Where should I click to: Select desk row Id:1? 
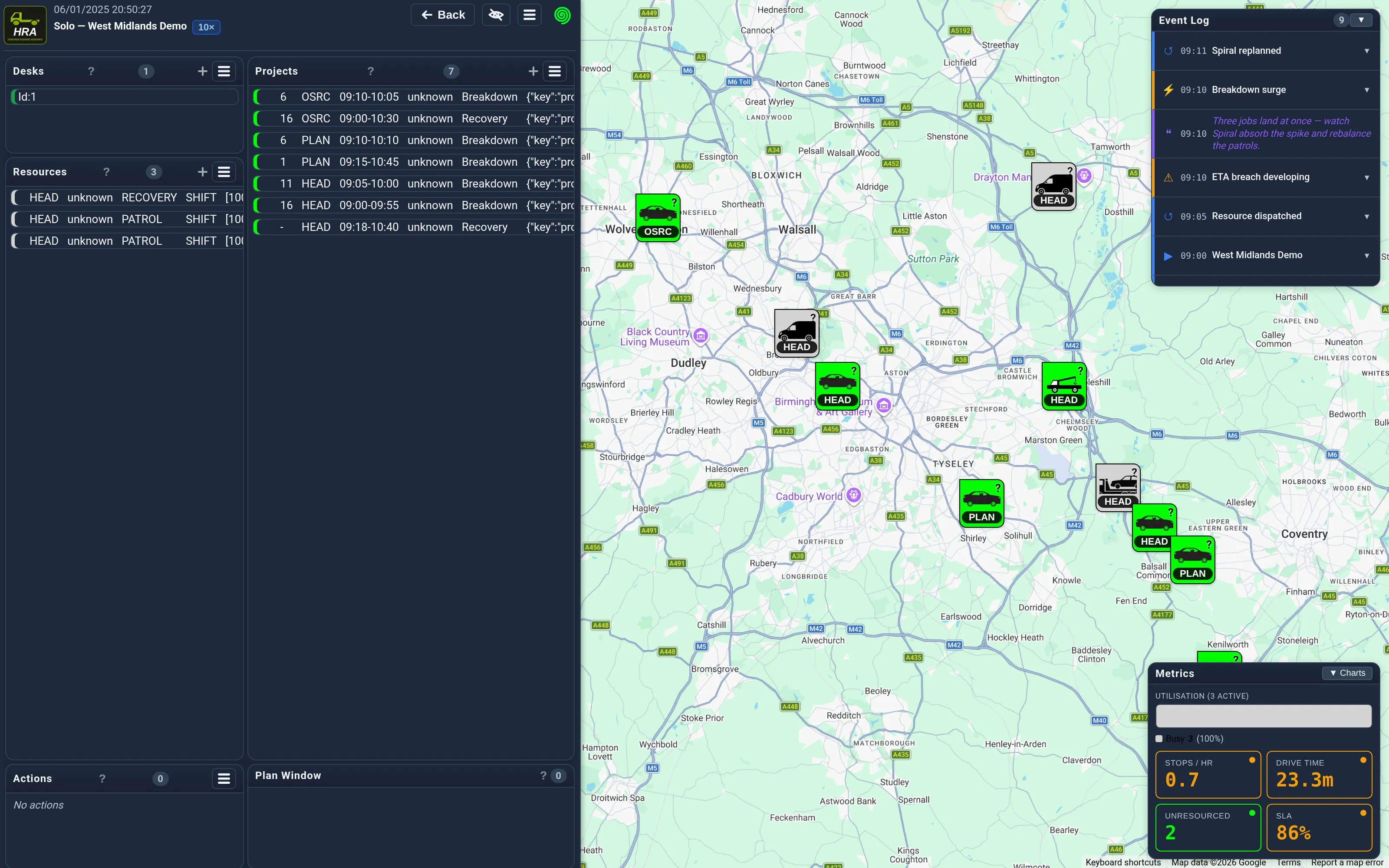pyautogui.click(x=125, y=97)
